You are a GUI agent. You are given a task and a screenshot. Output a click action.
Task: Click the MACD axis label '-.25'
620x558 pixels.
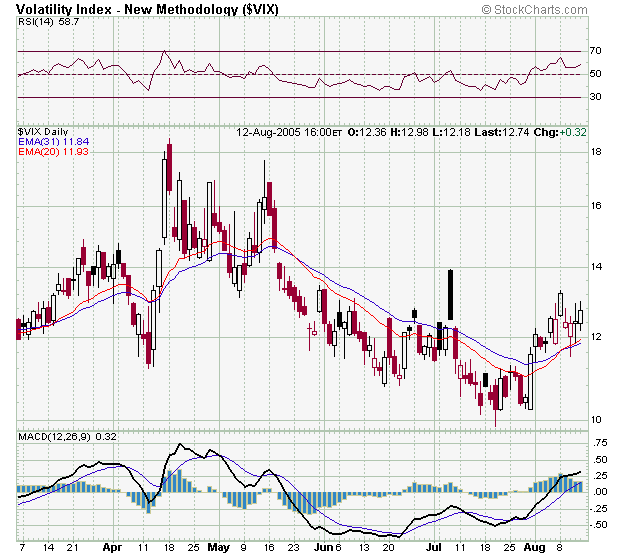tap(598, 509)
